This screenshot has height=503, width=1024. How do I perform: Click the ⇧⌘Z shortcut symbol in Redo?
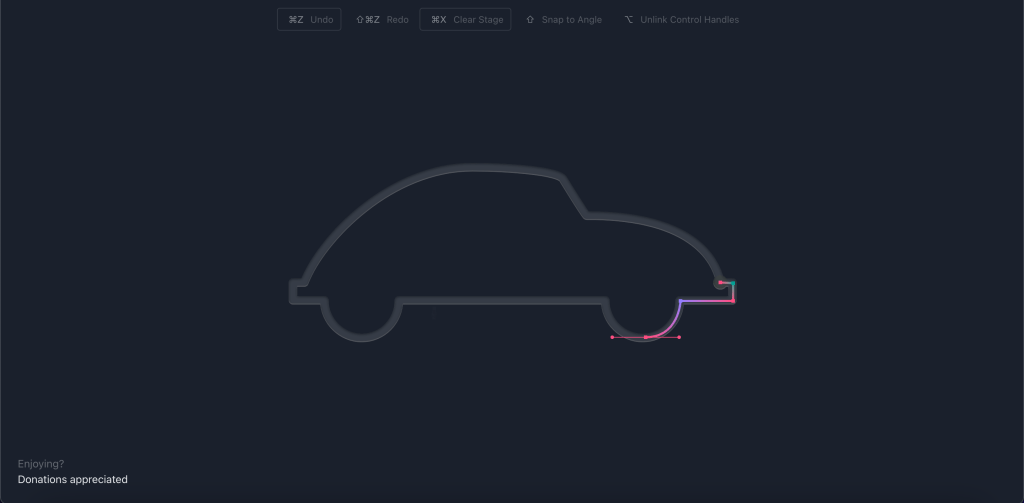point(368,20)
